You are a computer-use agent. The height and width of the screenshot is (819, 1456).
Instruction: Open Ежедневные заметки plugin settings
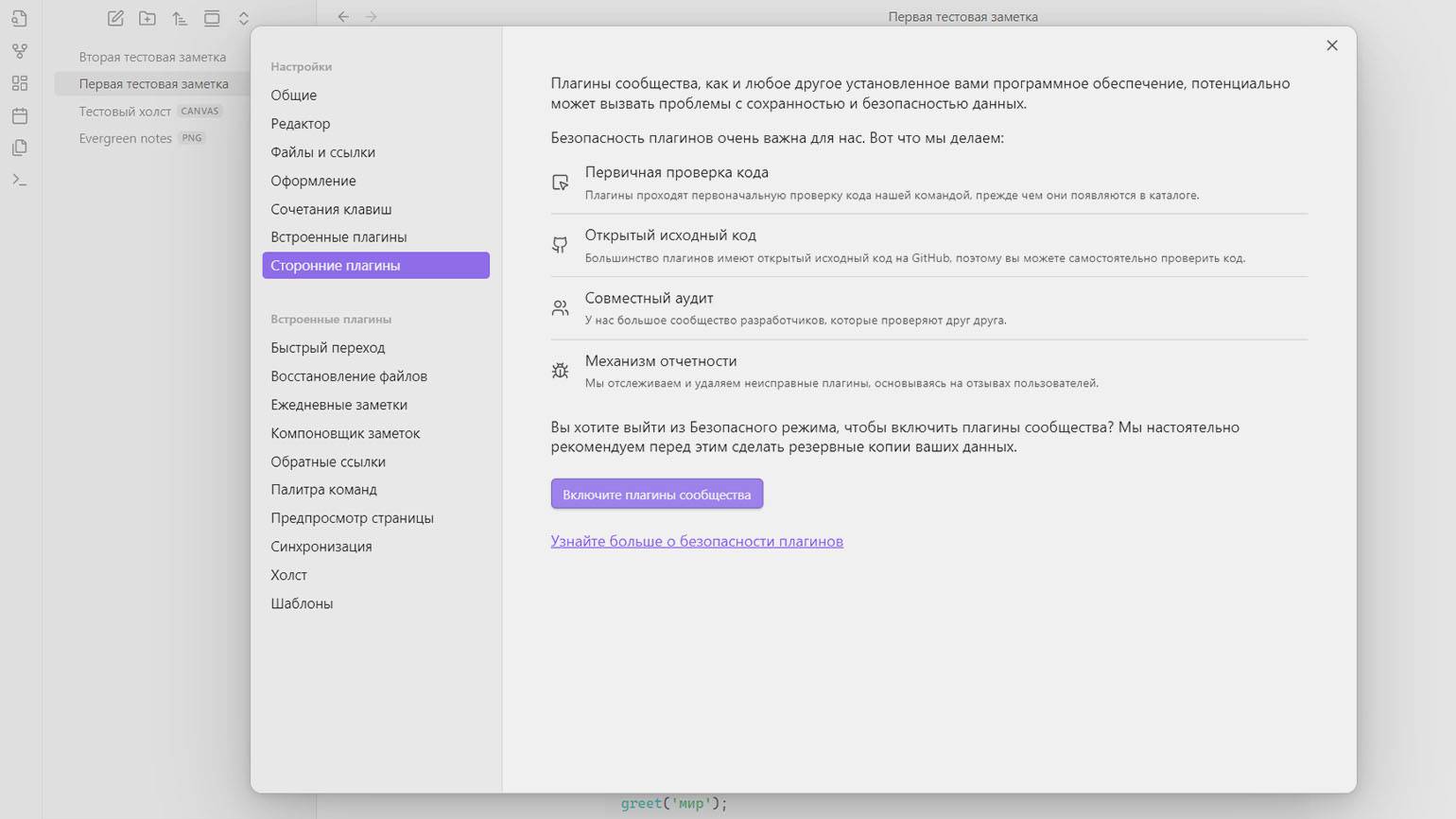click(376, 405)
